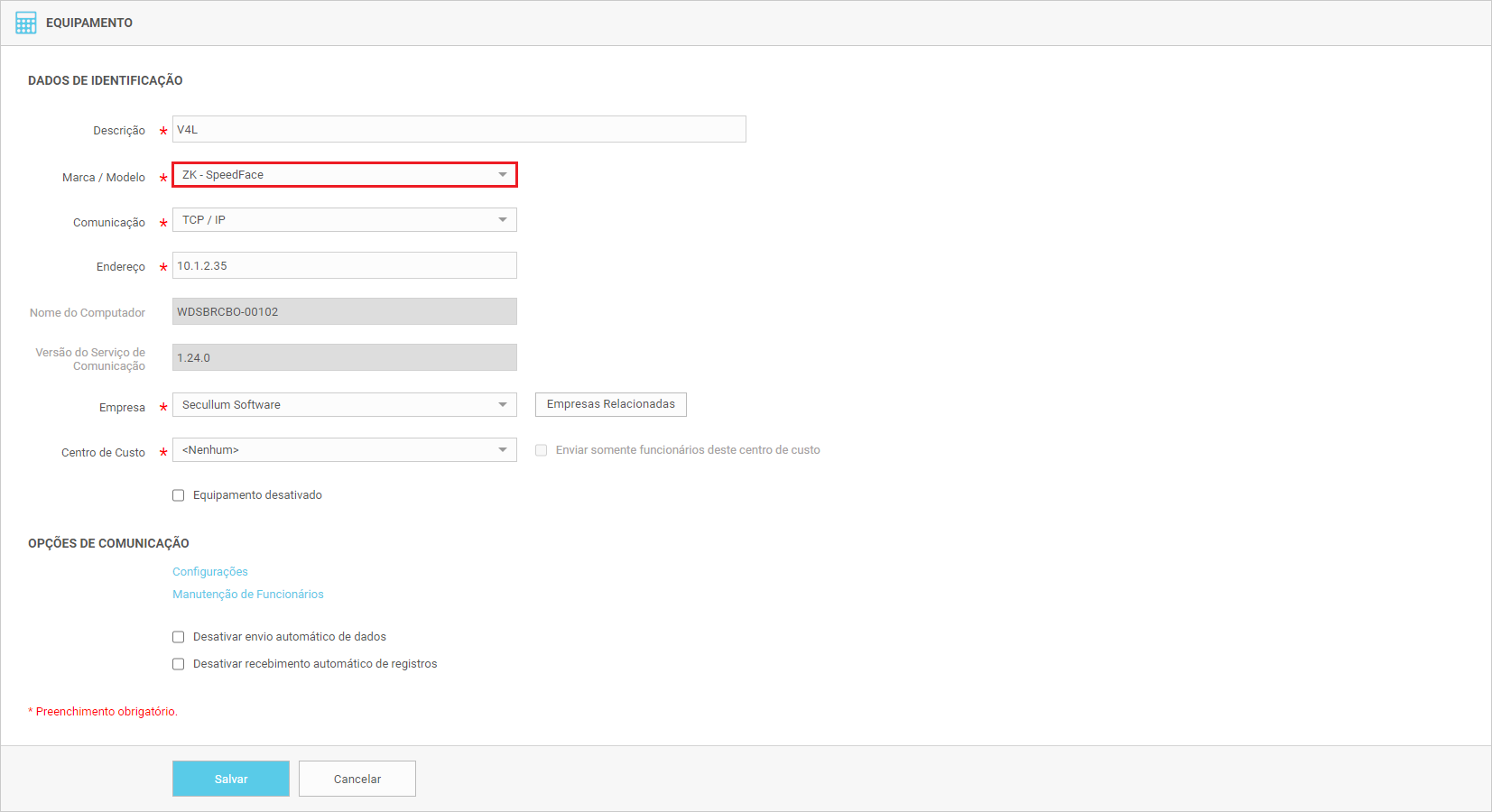Viewport: 1492px width, 812px height.
Task: Click the DADOS DE IDENTIFICAÇÃO heading
Action: (x=106, y=80)
